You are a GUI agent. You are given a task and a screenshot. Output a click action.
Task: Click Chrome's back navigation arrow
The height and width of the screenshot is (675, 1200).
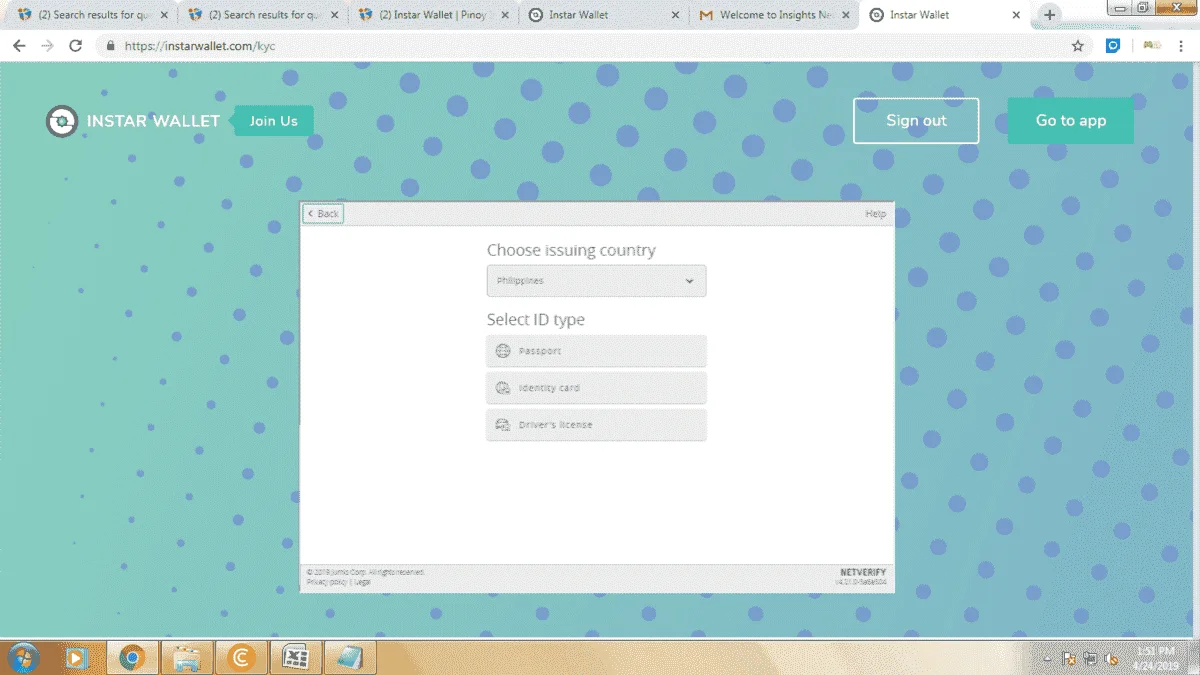(x=19, y=46)
